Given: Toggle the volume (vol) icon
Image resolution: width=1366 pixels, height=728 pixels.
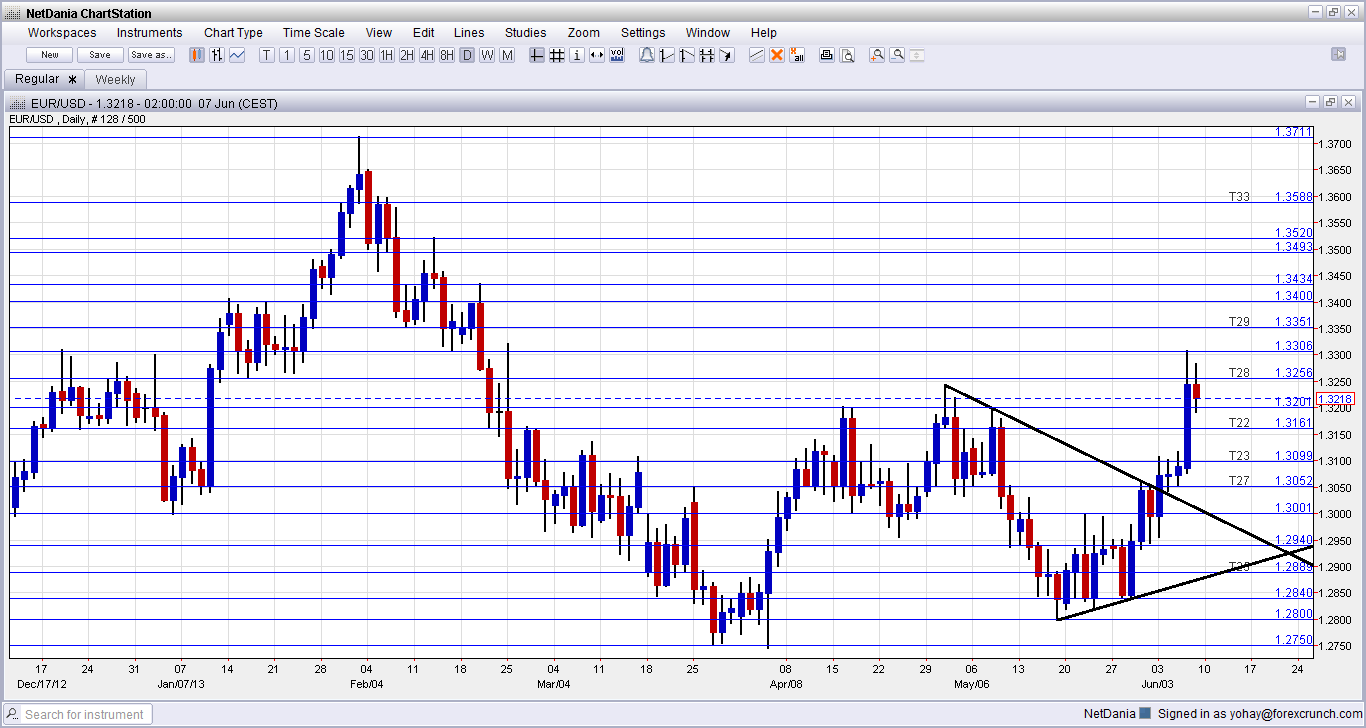Looking at the screenshot, I should (616, 55).
